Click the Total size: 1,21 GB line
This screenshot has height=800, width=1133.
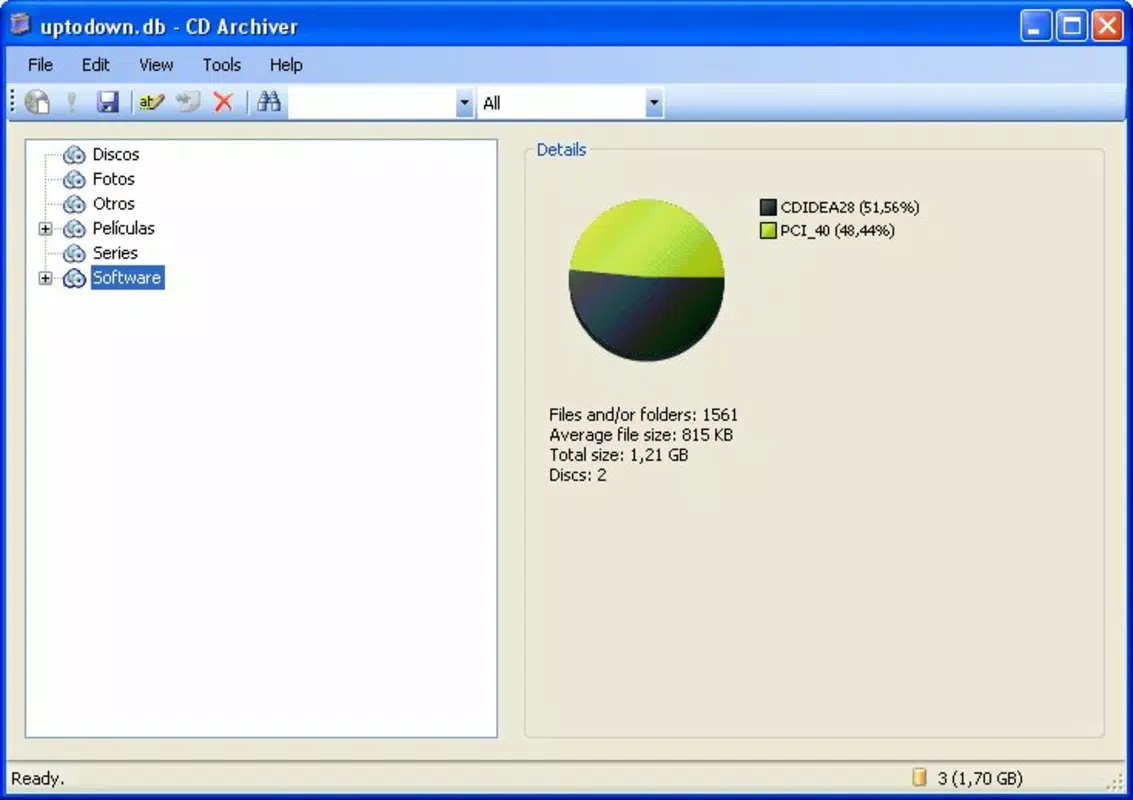tap(619, 455)
